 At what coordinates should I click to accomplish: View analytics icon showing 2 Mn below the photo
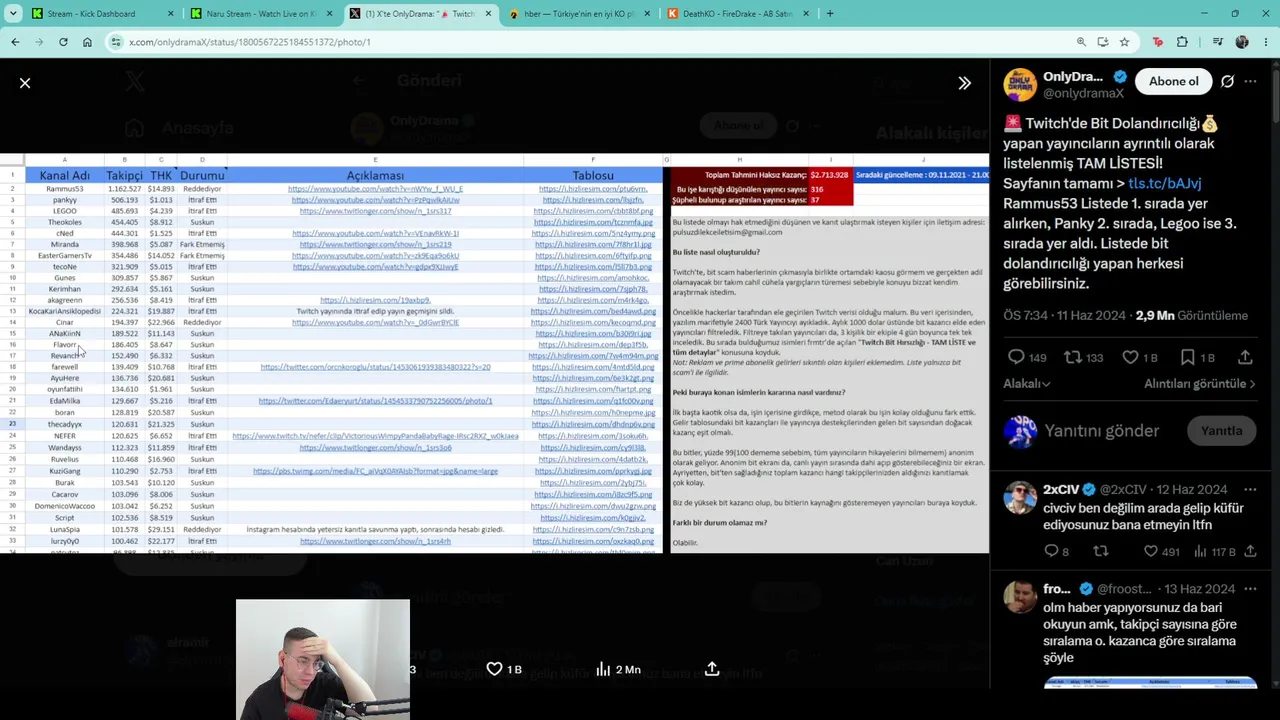603,669
